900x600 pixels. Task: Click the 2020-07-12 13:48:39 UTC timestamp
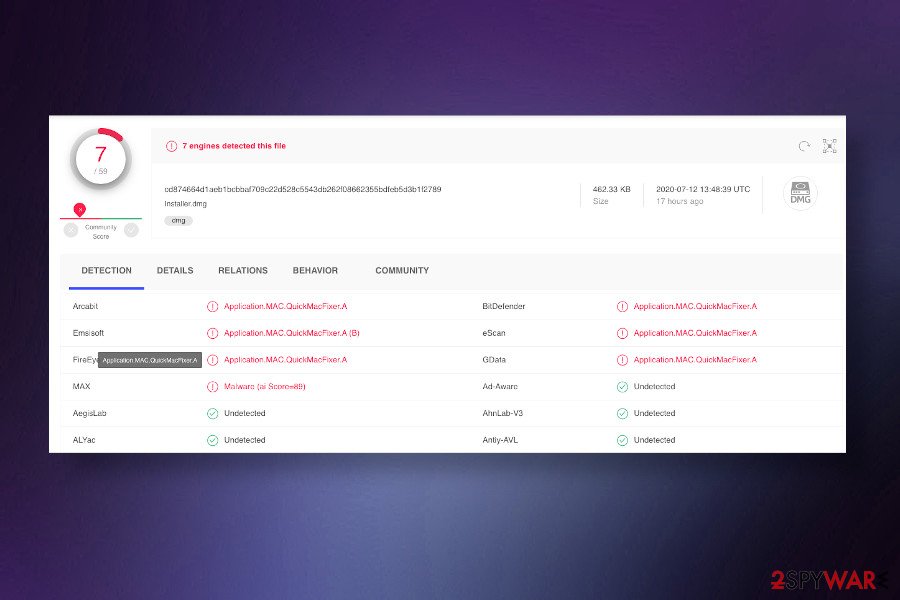tap(703, 189)
